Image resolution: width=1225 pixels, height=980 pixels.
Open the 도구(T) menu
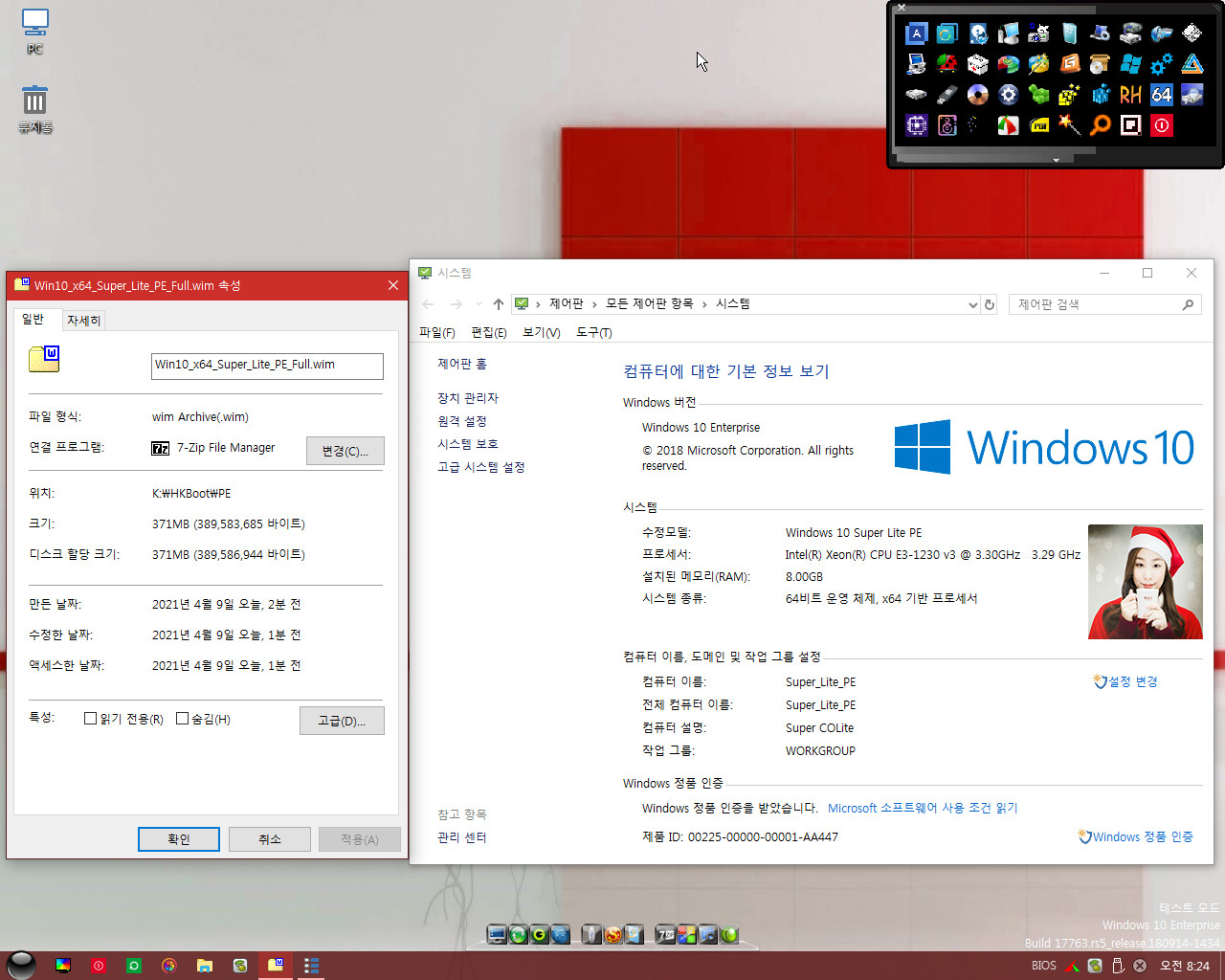coord(594,332)
